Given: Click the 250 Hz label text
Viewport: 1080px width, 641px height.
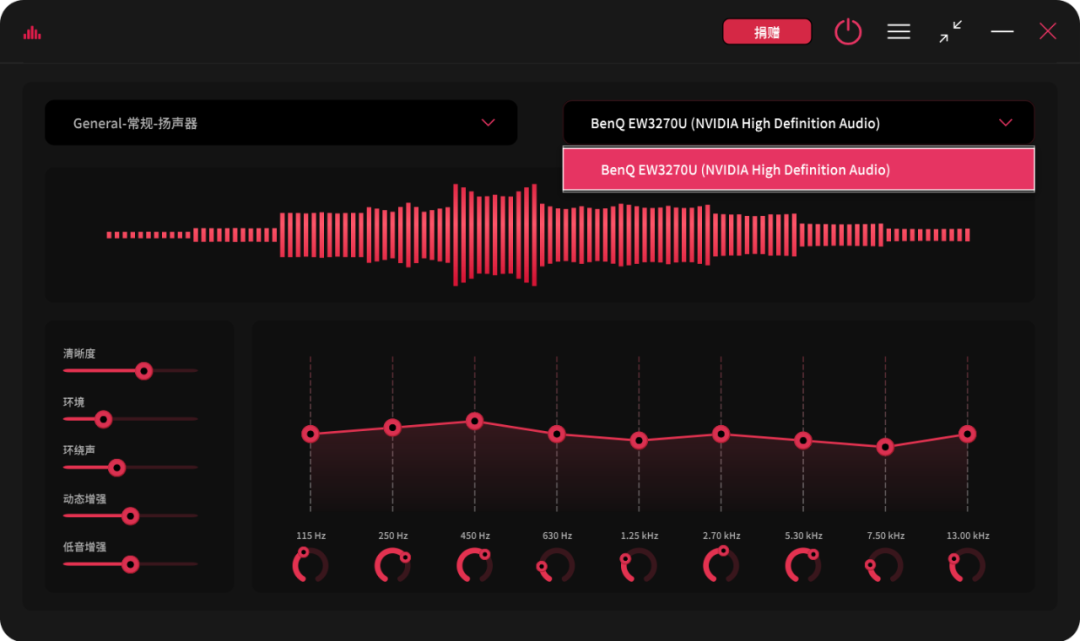Looking at the screenshot, I should tap(393, 536).
